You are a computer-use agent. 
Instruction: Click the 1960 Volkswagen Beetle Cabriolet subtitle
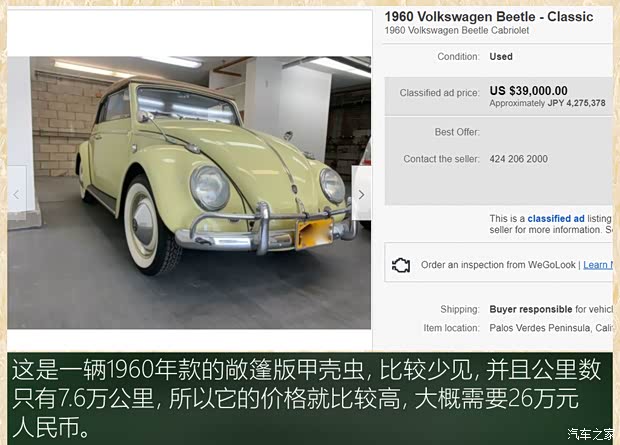(x=456, y=30)
